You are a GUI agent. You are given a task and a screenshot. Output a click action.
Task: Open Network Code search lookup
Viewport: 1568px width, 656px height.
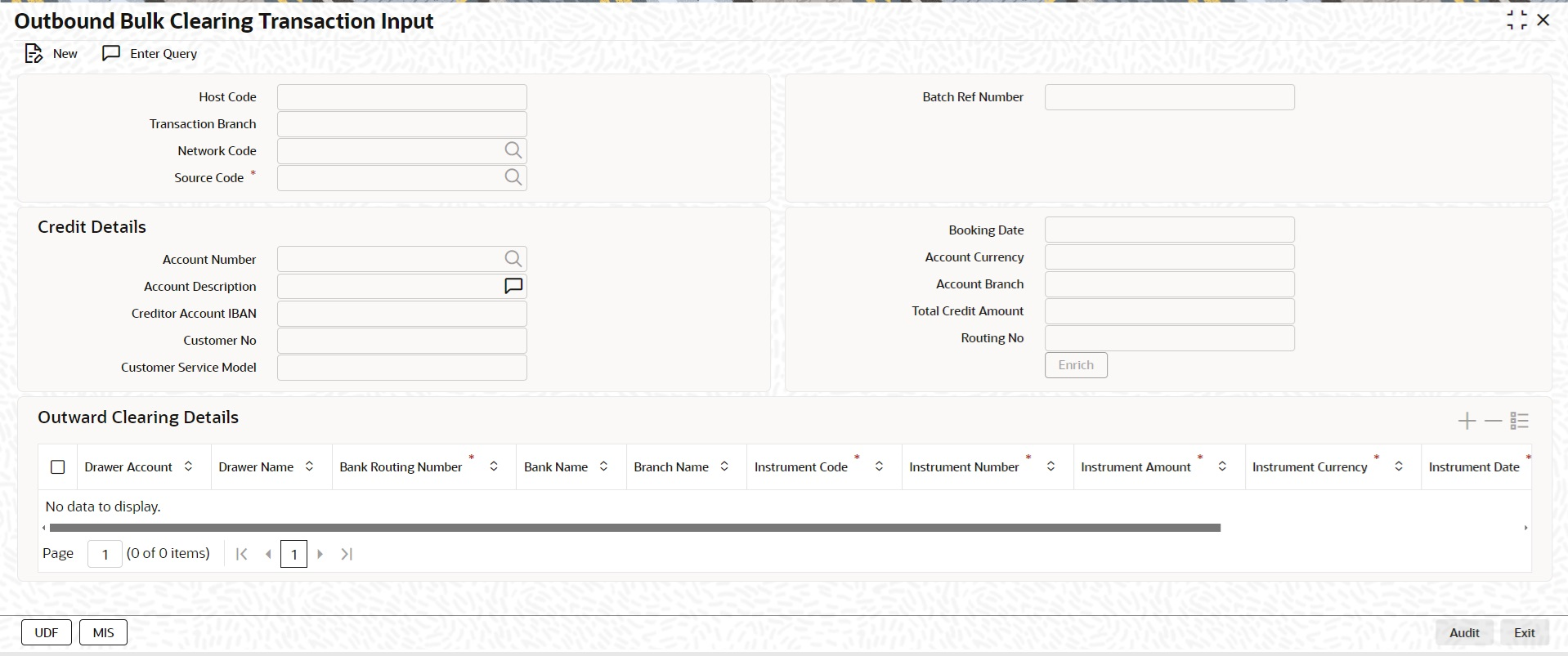513,150
